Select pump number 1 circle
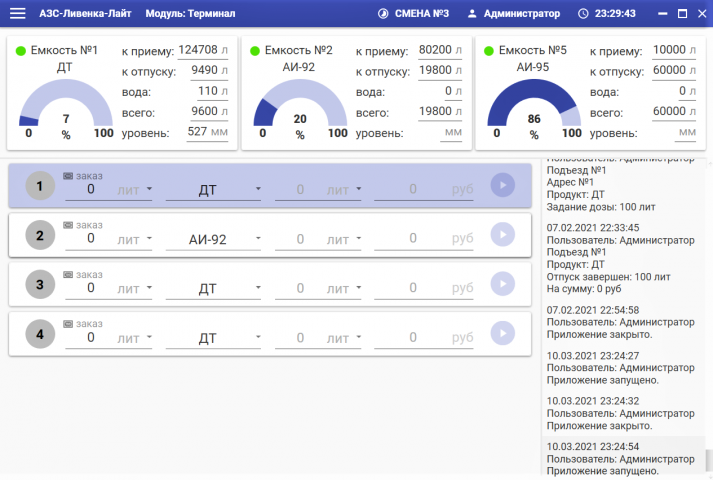713x480 pixels. [x=40, y=185]
